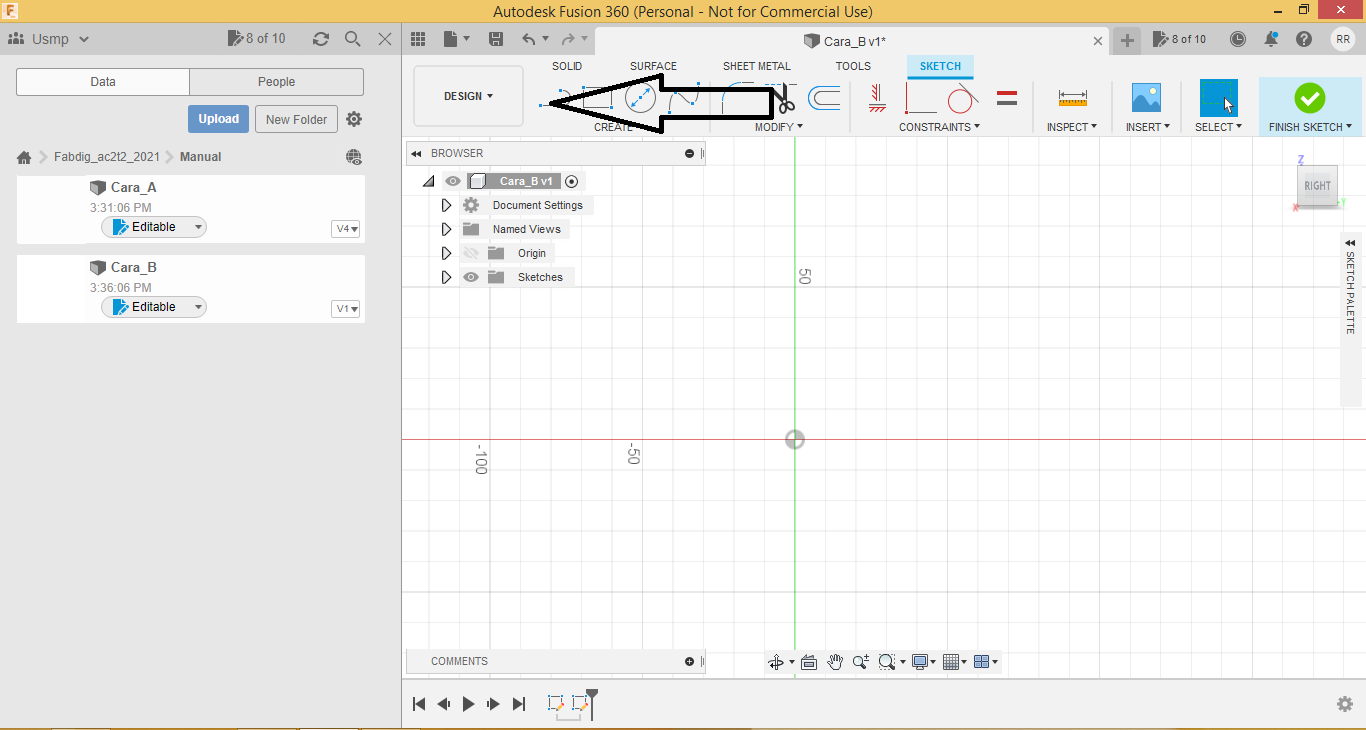Go to the home folder icon

click(25, 157)
